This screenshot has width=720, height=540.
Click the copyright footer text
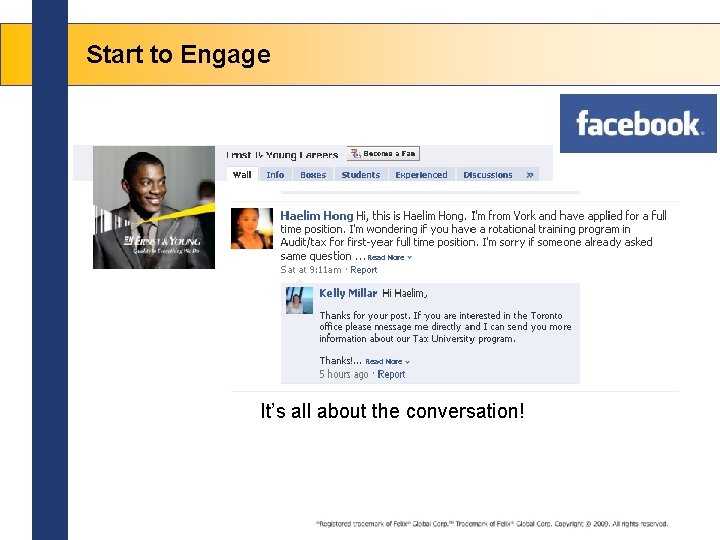tap(492, 524)
